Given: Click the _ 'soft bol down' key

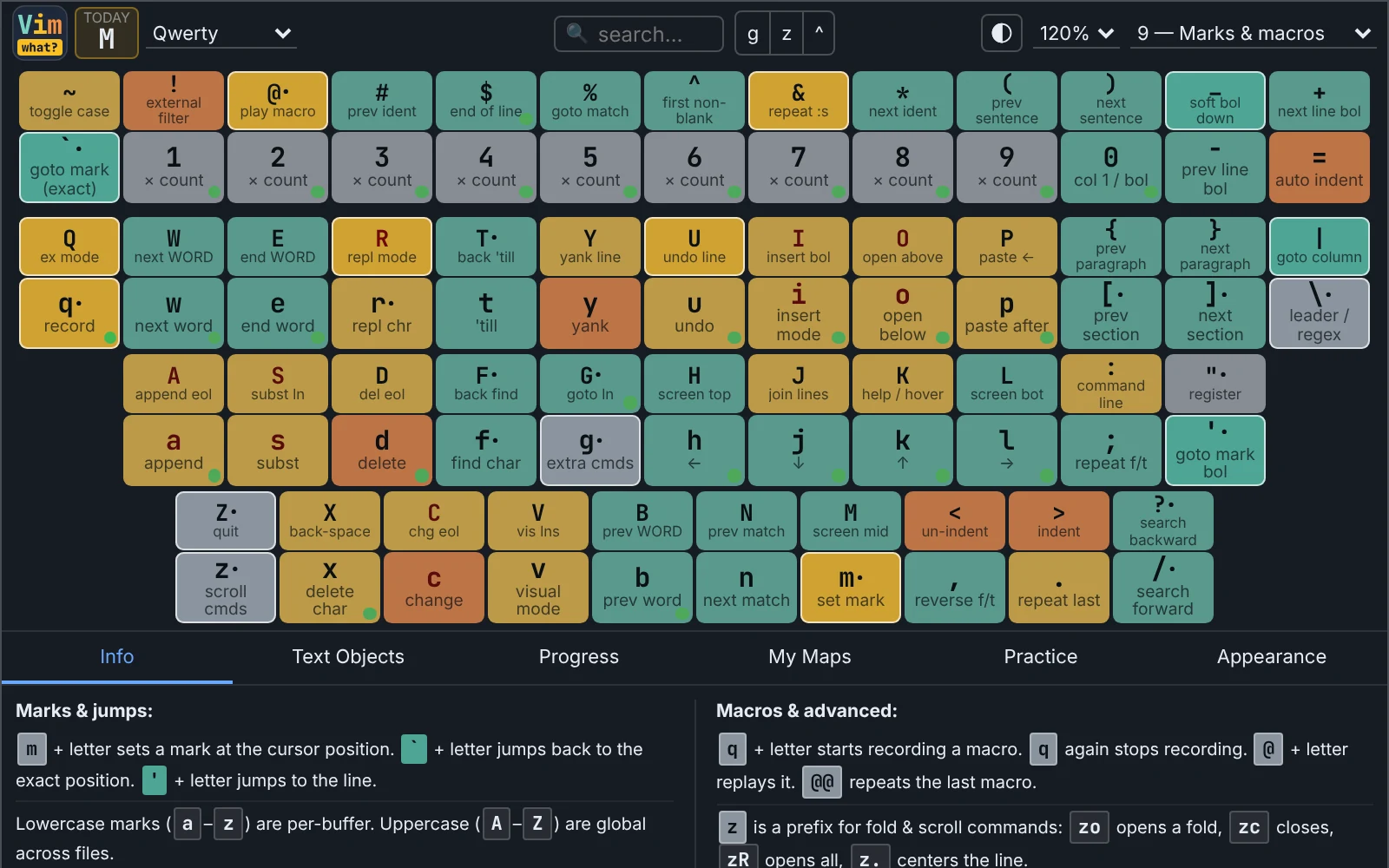Looking at the screenshot, I should (x=1215, y=101).
